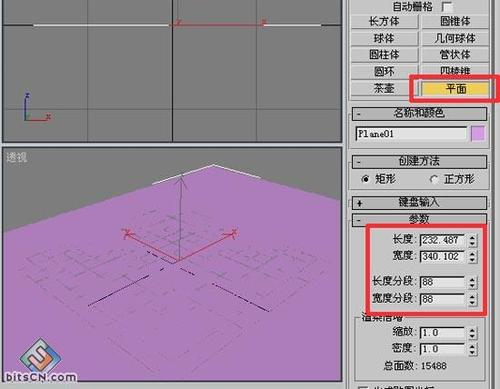
Task: Click the 总面数 15488 readout
Action: click(415, 366)
